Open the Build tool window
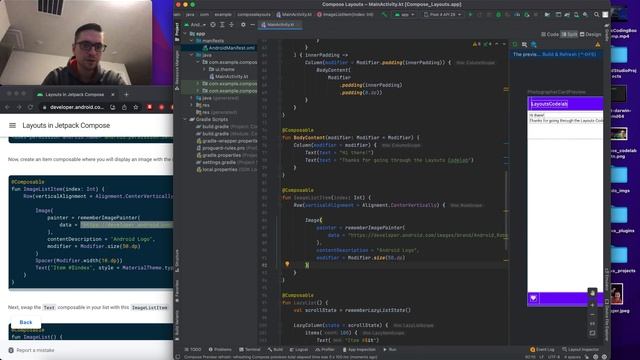640x360 pixels. point(275,349)
